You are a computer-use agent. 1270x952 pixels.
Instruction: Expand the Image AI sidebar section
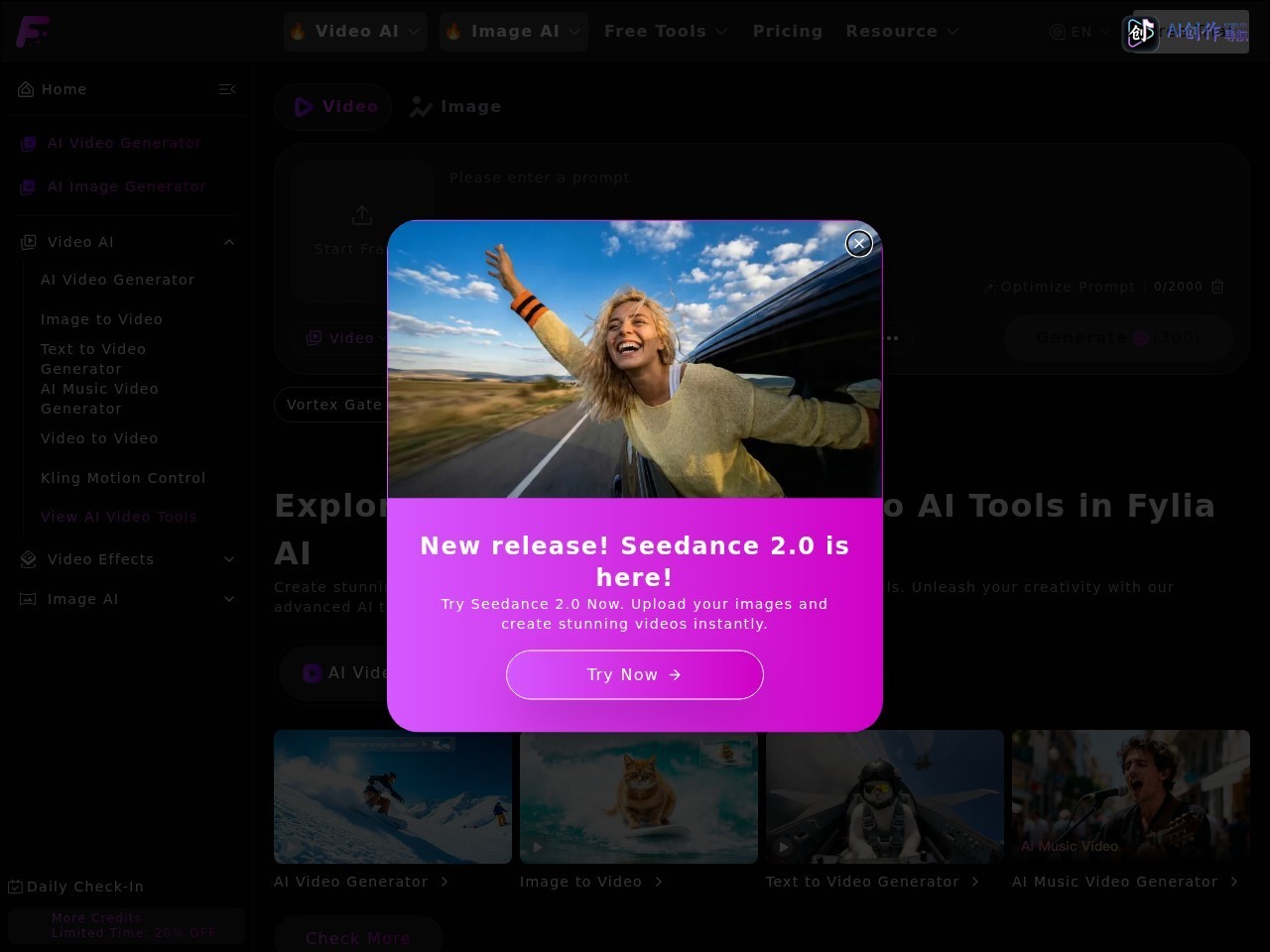click(x=229, y=599)
